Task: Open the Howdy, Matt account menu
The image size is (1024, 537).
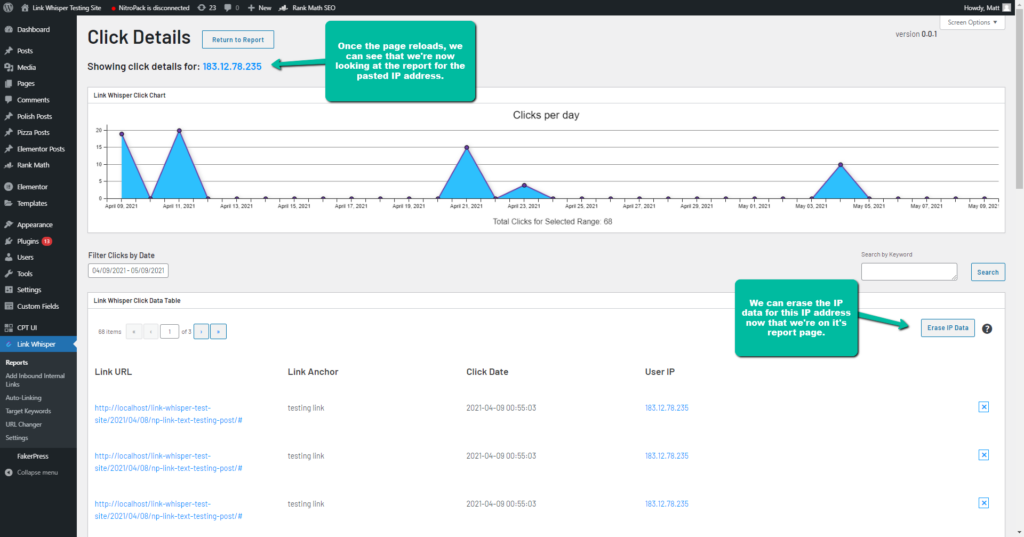Action: (x=987, y=8)
